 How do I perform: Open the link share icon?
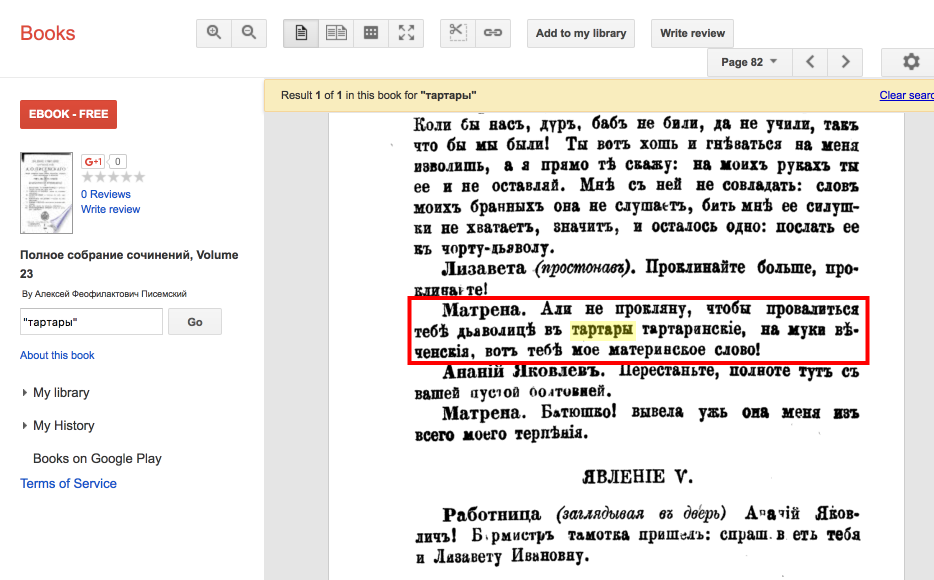(x=493, y=33)
